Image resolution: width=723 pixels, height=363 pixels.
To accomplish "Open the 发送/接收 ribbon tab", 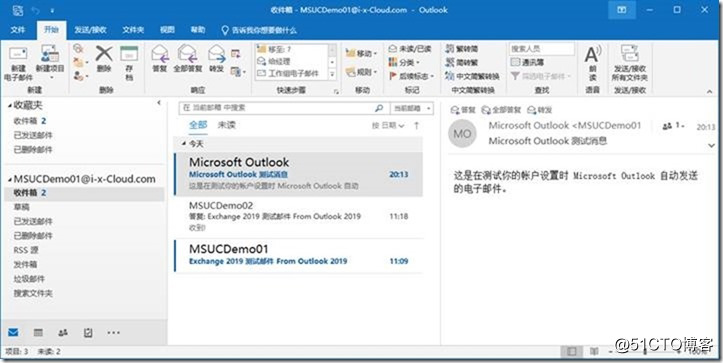I will click(90, 30).
